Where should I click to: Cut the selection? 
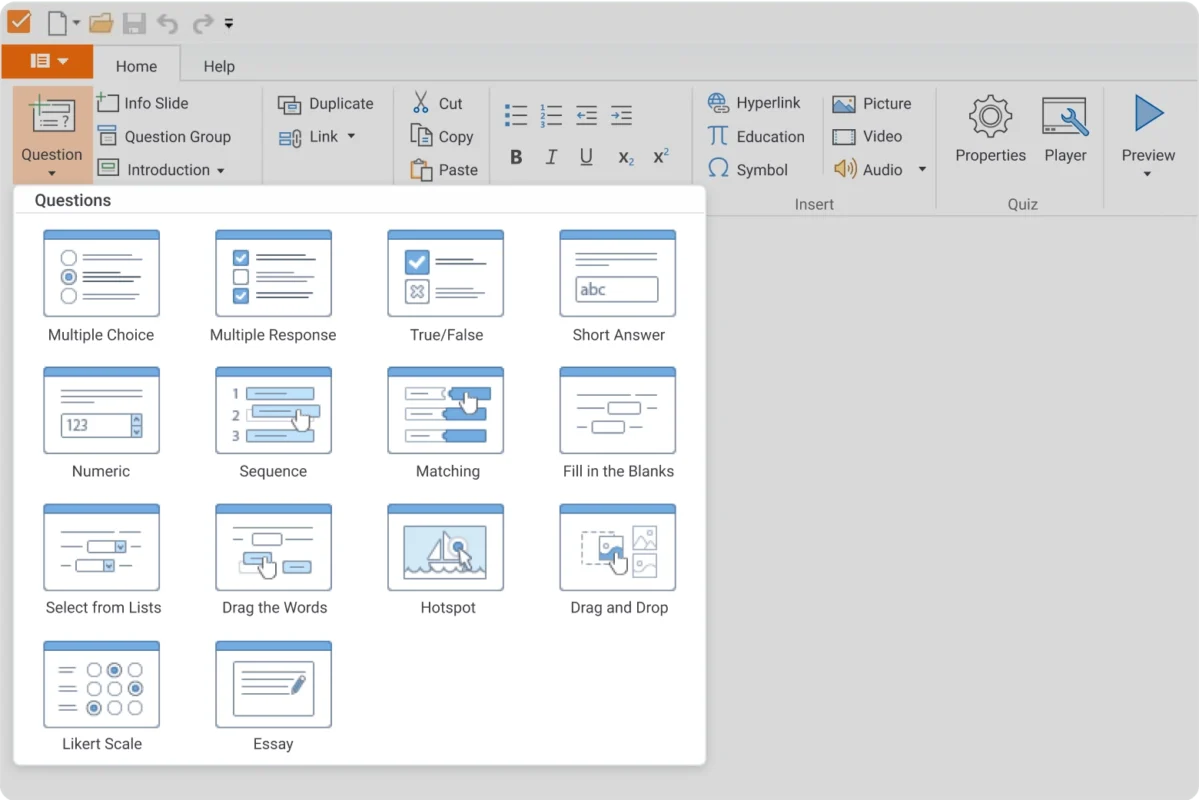pos(437,102)
